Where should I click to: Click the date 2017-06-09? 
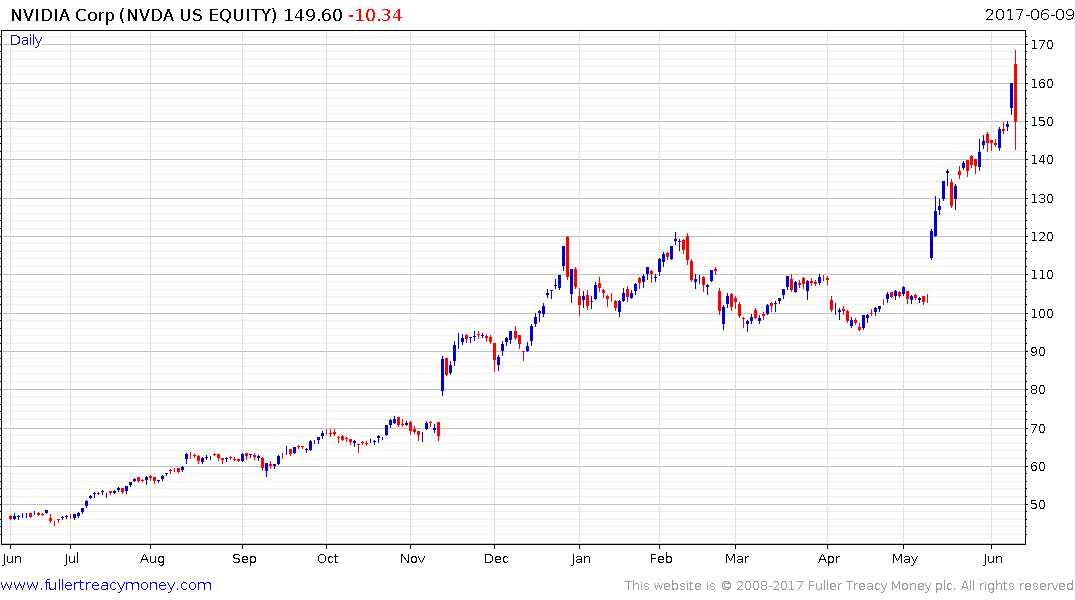(x=1029, y=14)
